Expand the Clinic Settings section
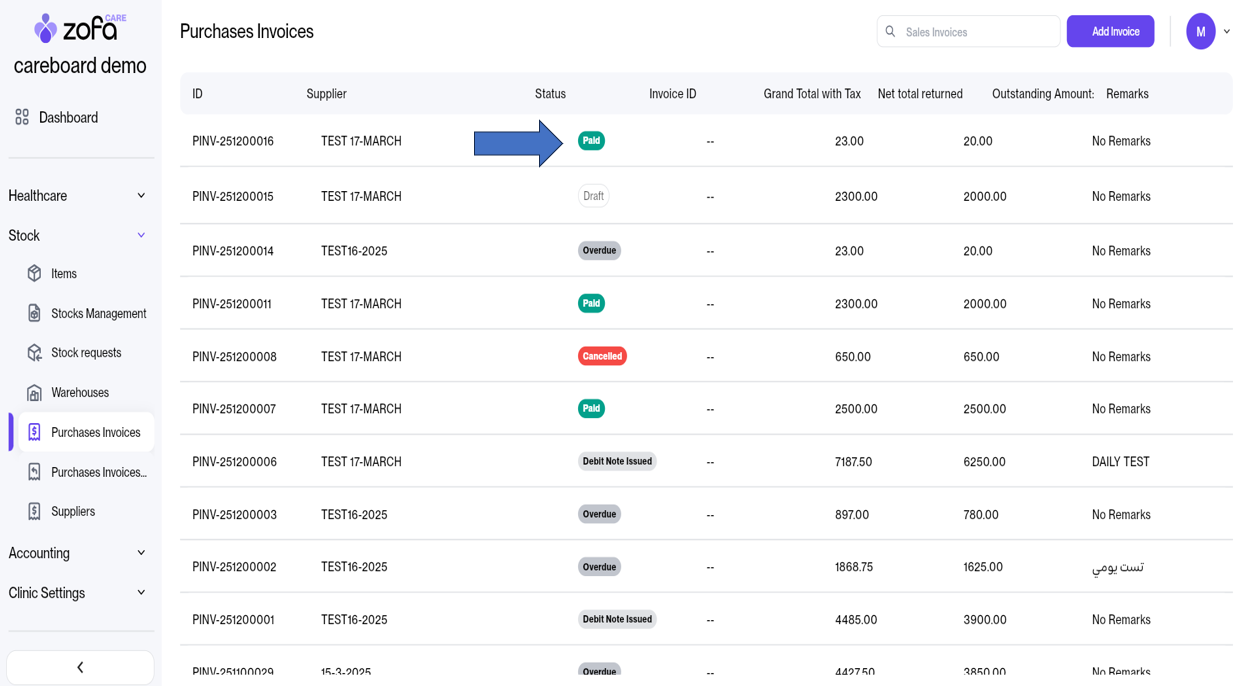1246x686 pixels. (141, 593)
